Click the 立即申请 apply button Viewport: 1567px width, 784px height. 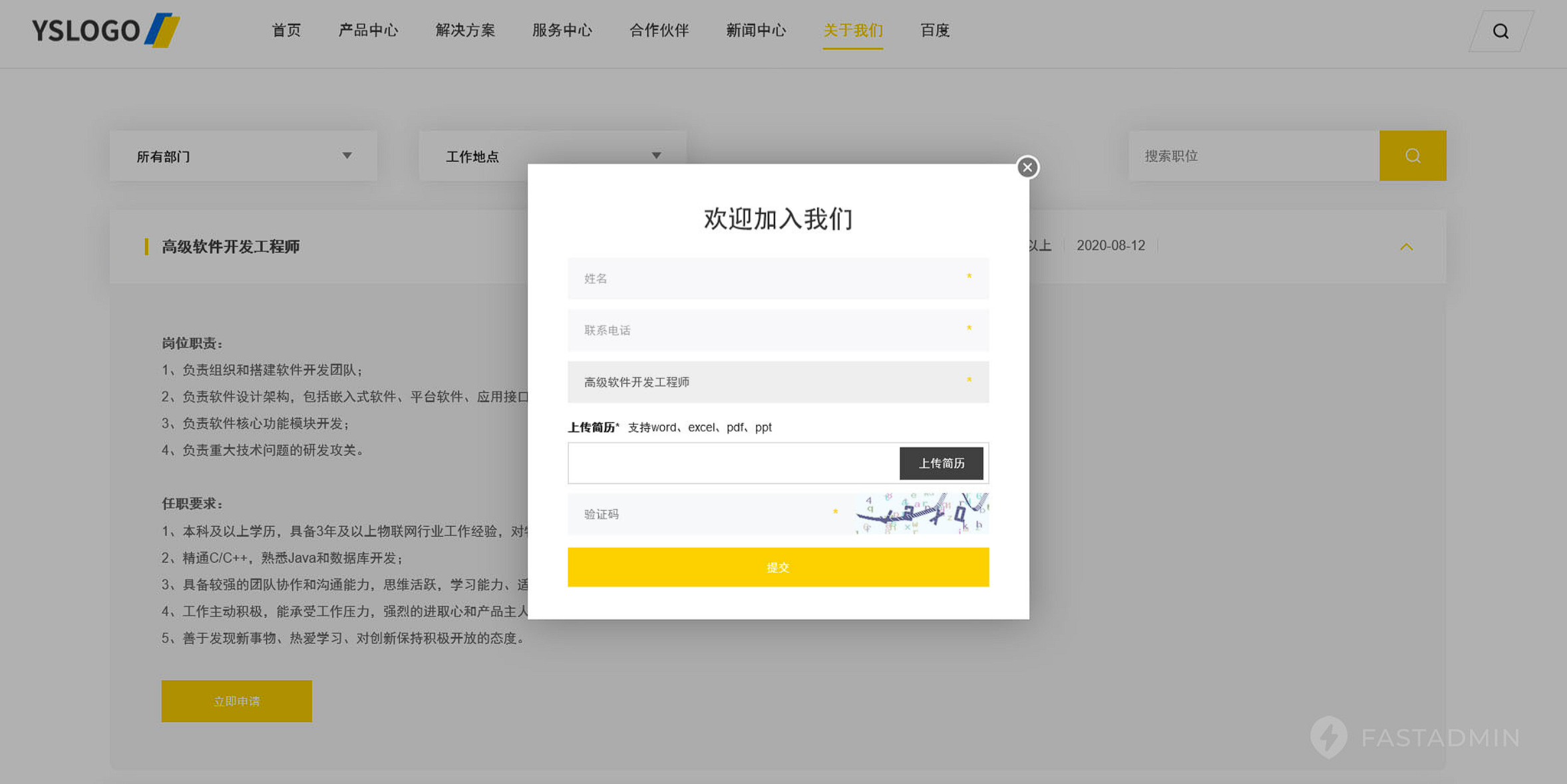236,700
